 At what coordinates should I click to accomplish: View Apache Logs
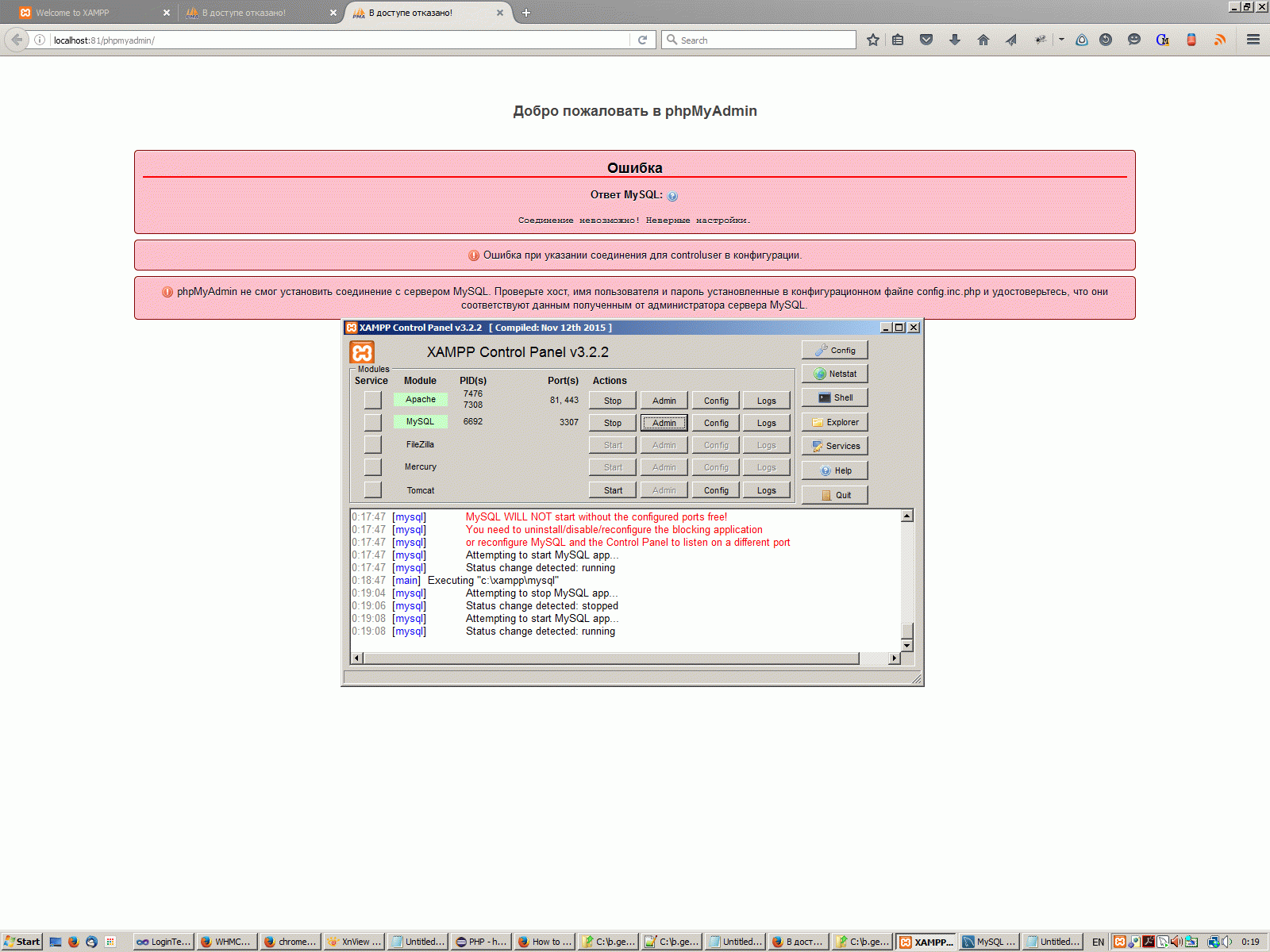coord(767,401)
